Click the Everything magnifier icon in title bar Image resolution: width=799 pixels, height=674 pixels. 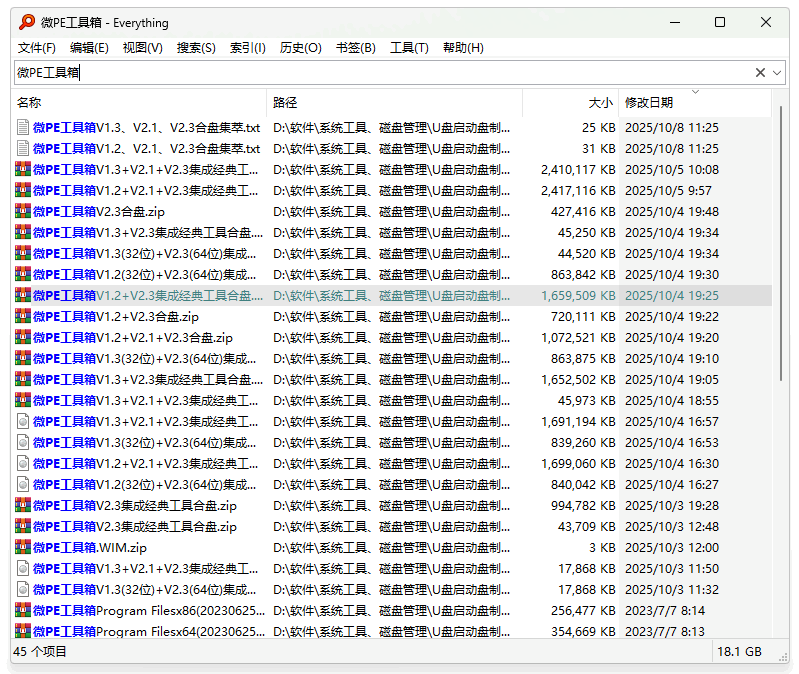[26, 22]
